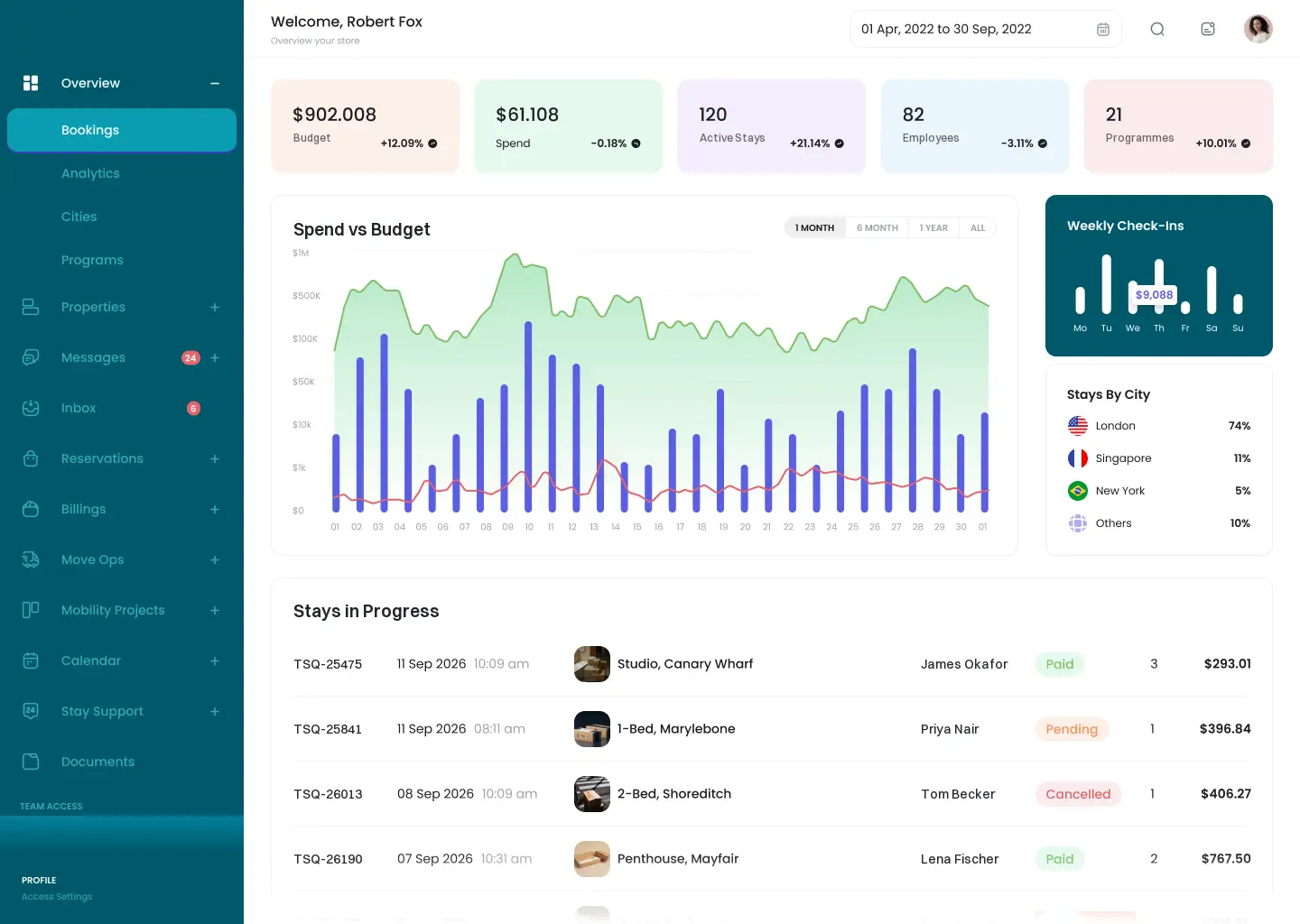Click the London flag icon

1078,426
